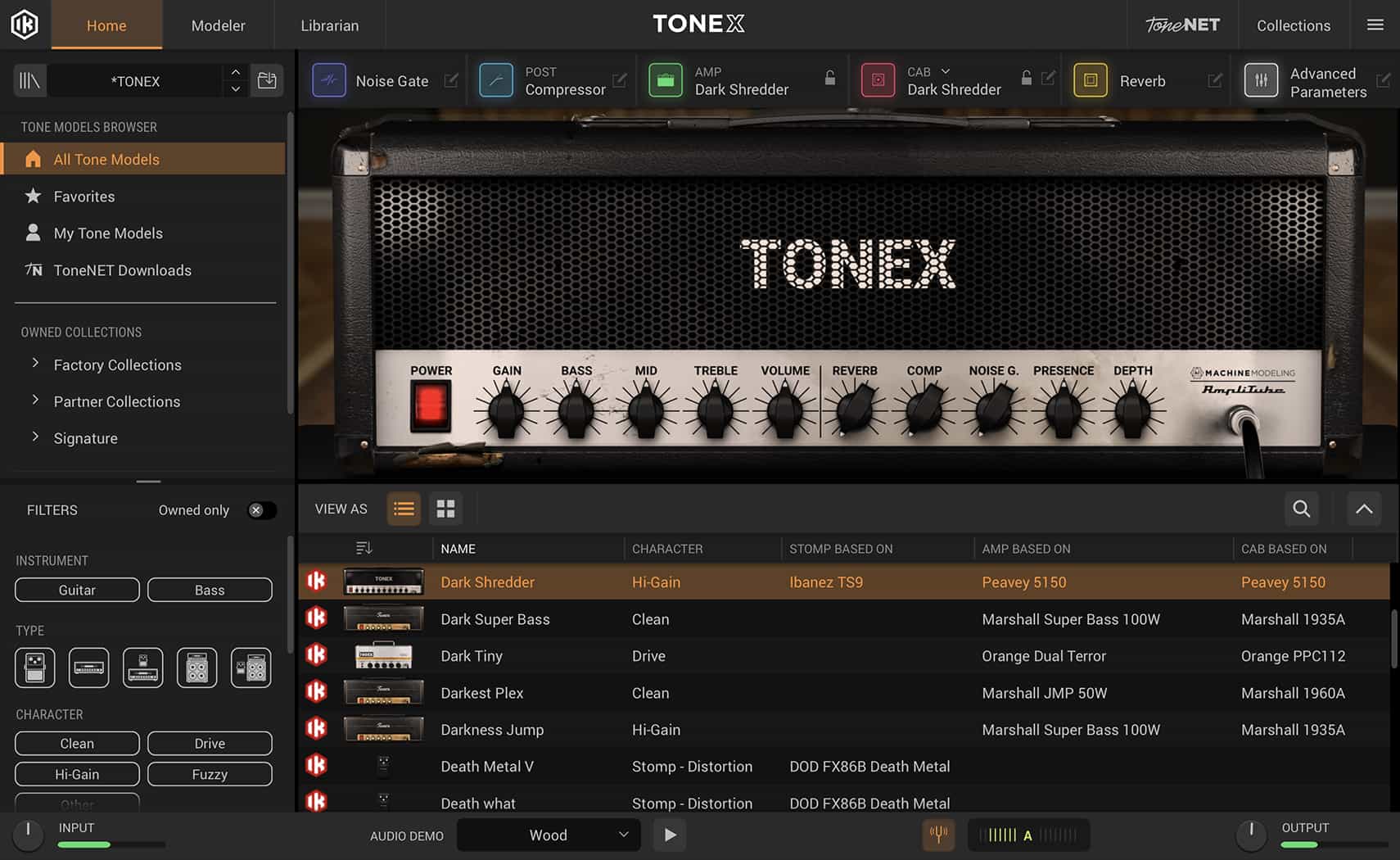Viewport: 1400px width, 860px height.
Task: Click the CAB Dark Shredder module icon
Action: pos(878,80)
